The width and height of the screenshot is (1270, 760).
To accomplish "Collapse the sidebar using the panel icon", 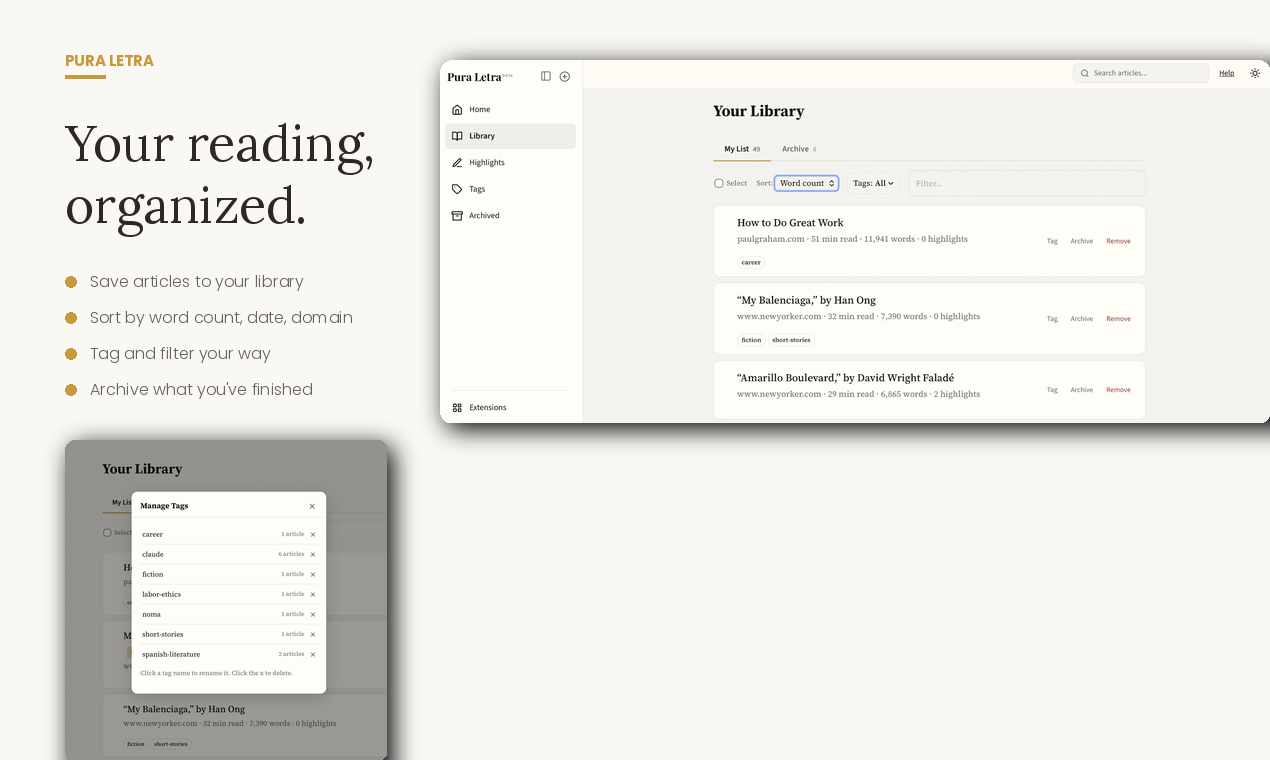I will coord(546,76).
